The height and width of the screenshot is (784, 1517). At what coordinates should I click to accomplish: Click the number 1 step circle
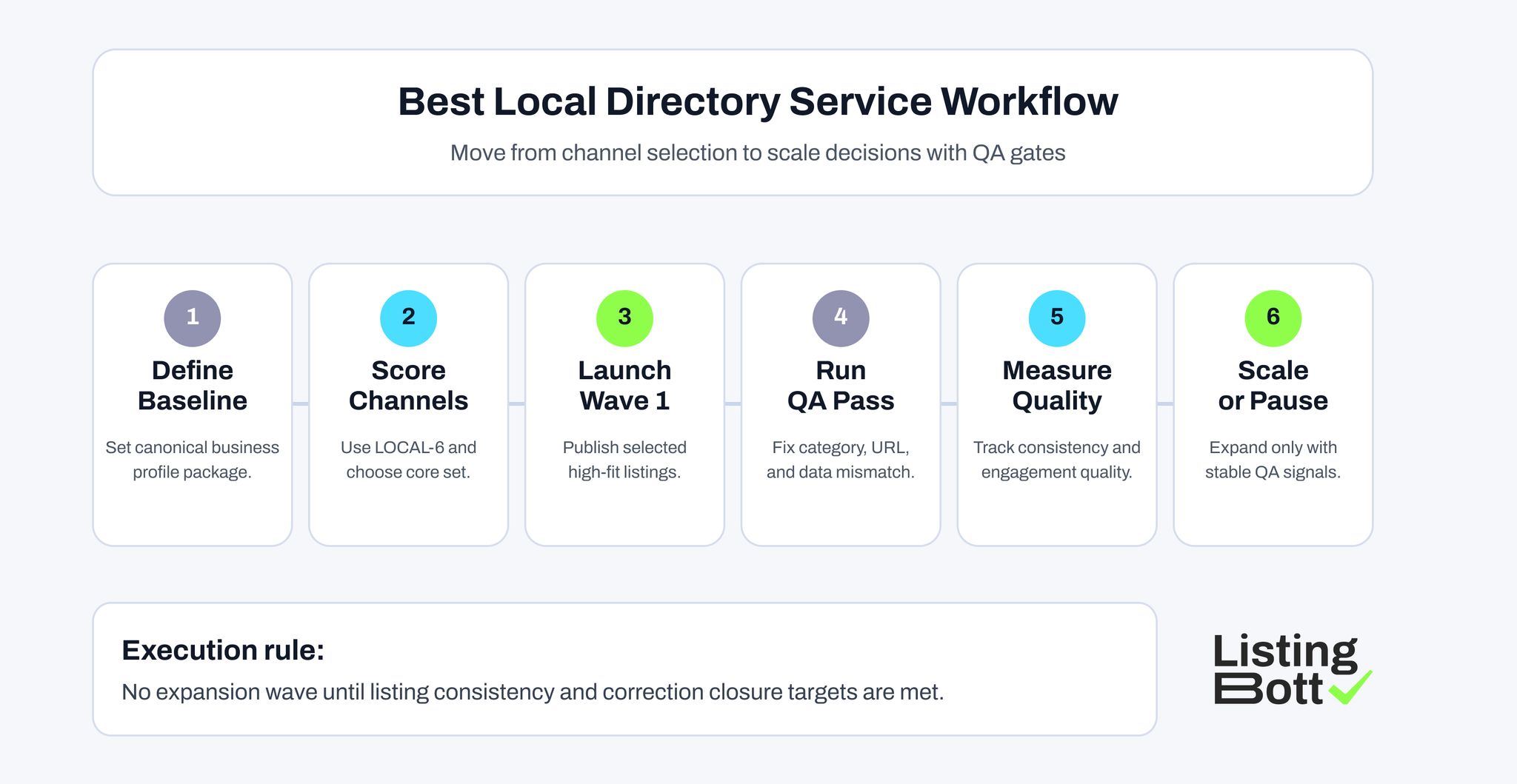(x=192, y=318)
